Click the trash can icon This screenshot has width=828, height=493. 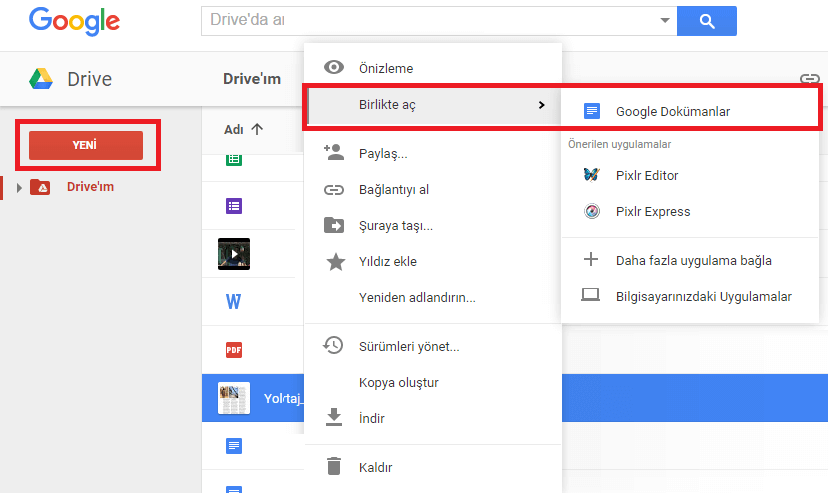(x=334, y=466)
